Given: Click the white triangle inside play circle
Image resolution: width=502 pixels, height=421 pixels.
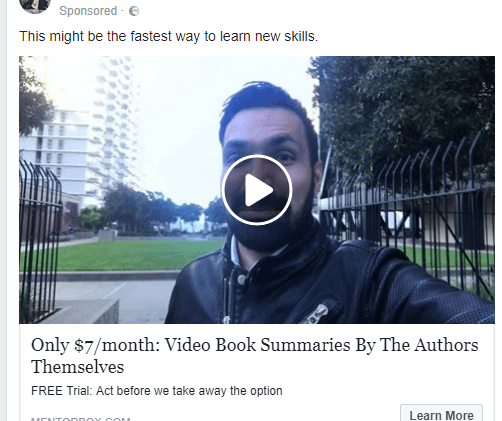Looking at the screenshot, I should point(259,190).
